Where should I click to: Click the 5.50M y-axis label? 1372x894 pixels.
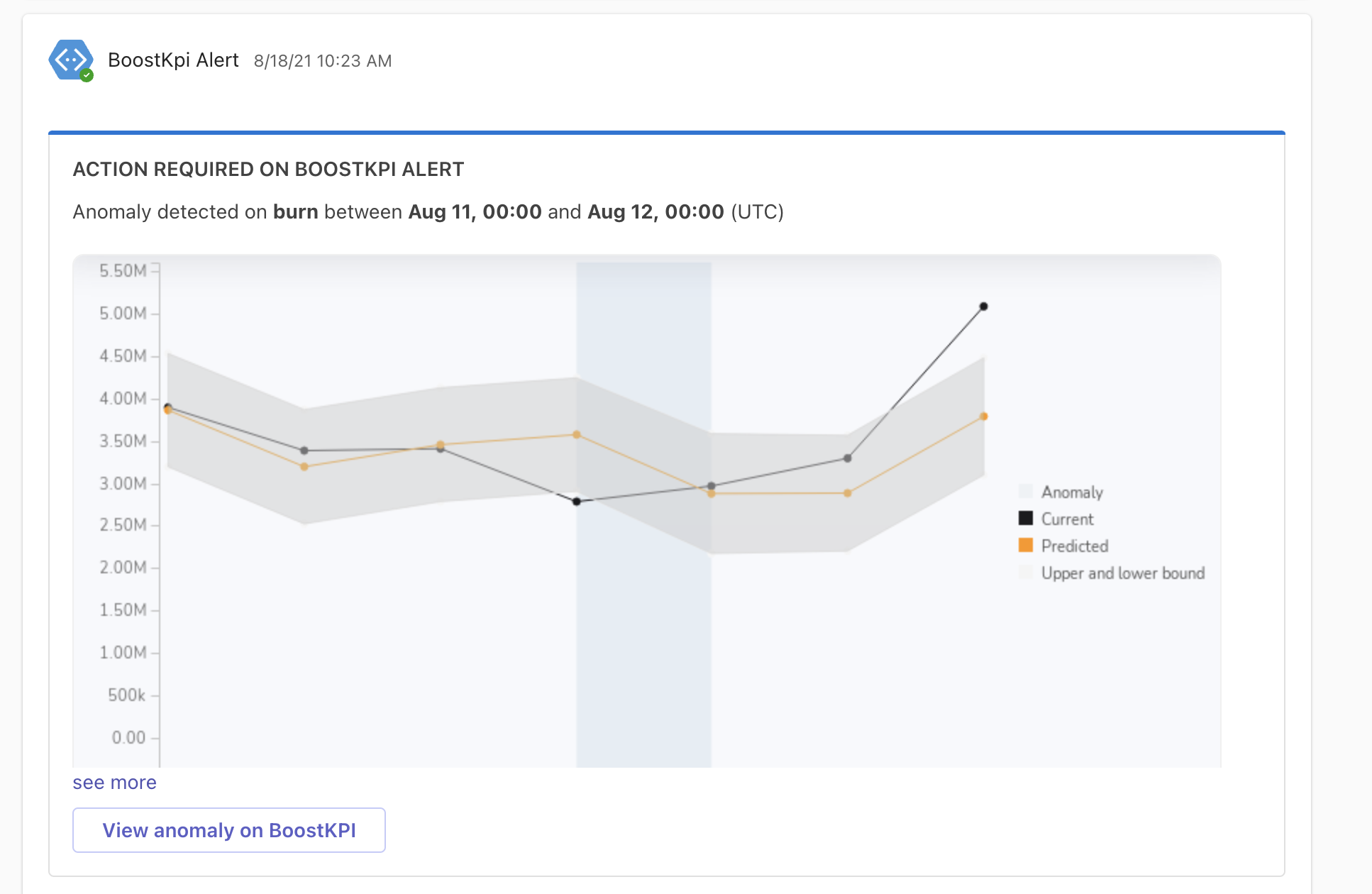click(x=123, y=271)
